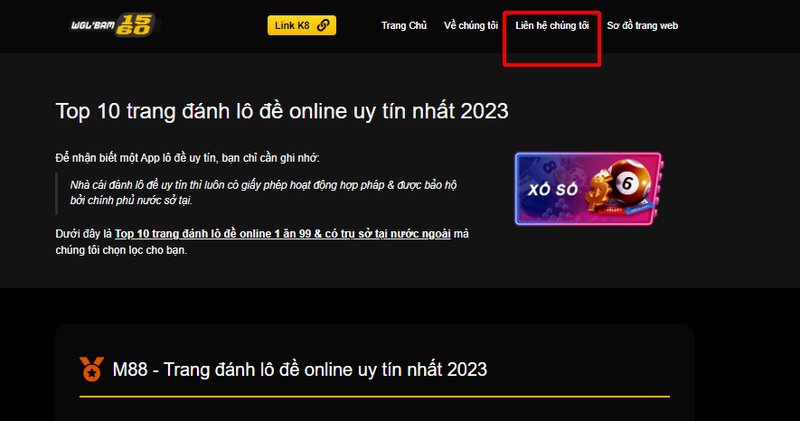
Task: Go to Liên hệ chúng tôi
Action: 552,26
